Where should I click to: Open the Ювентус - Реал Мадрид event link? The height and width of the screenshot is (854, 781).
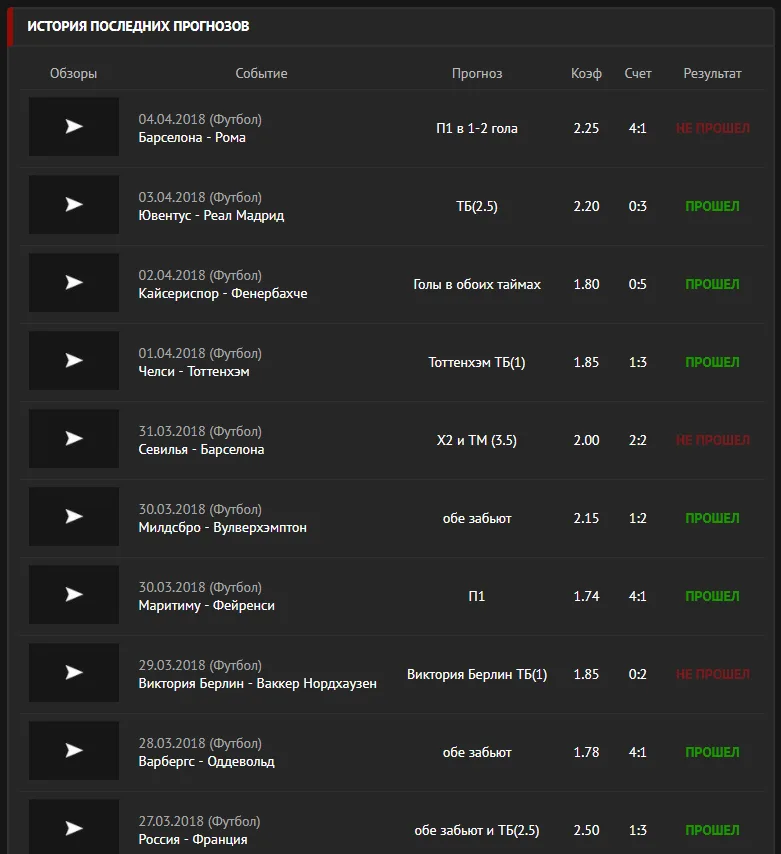click(x=211, y=215)
